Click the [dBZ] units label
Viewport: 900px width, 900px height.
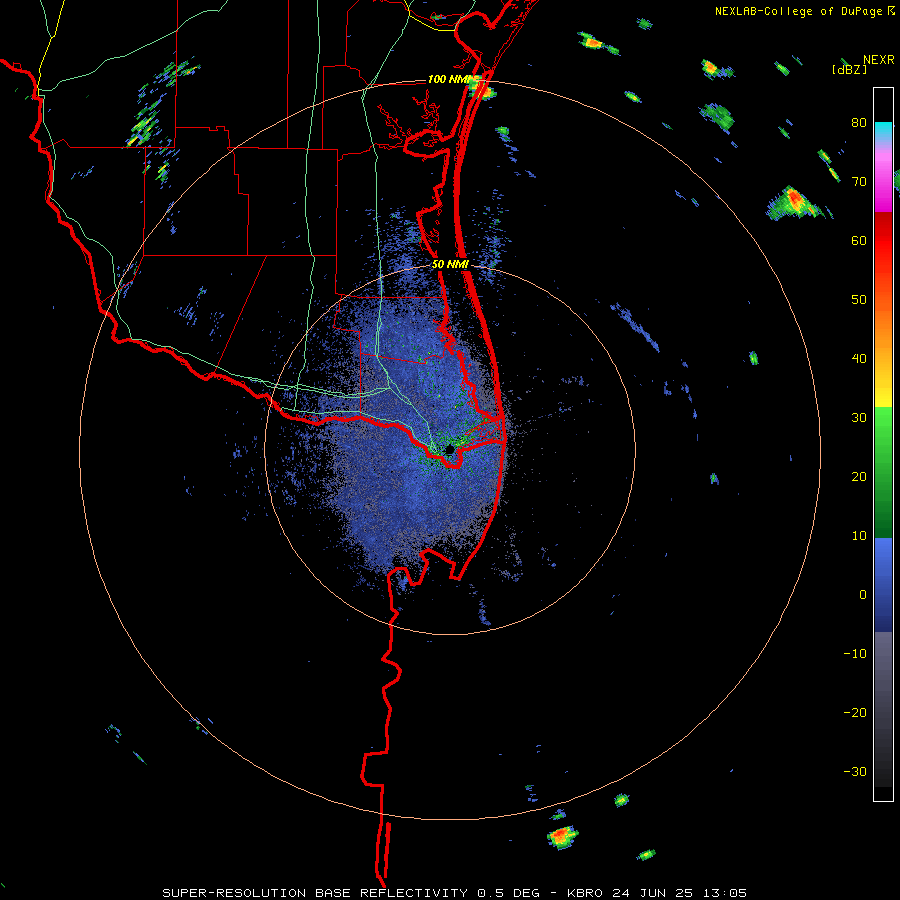(849, 69)
